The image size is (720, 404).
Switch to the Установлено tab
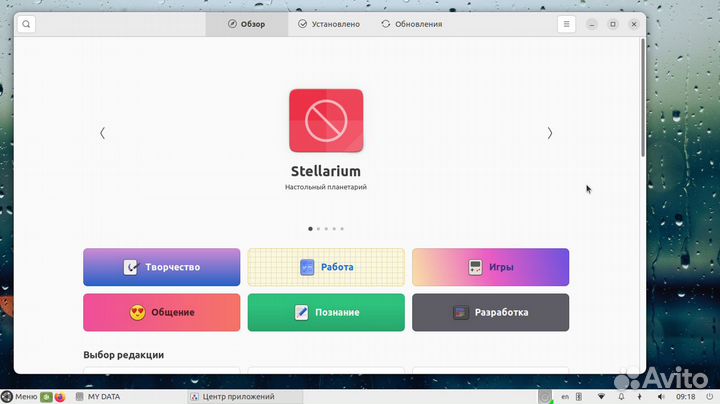(328, 24)
